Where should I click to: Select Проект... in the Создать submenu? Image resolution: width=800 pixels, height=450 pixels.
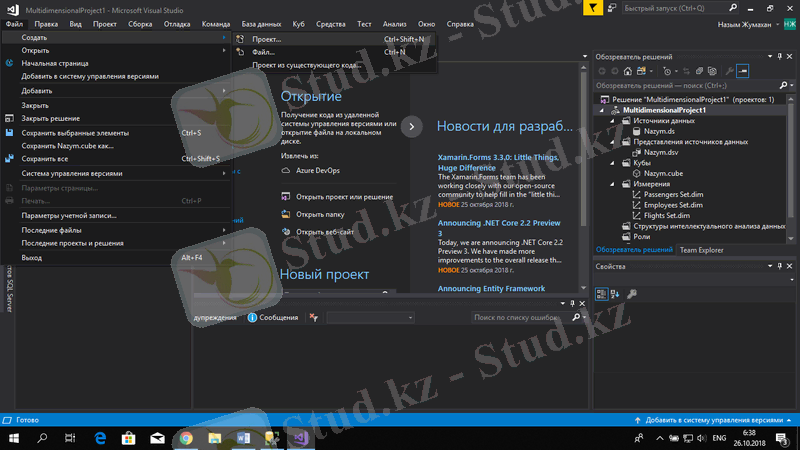[267, 39]
